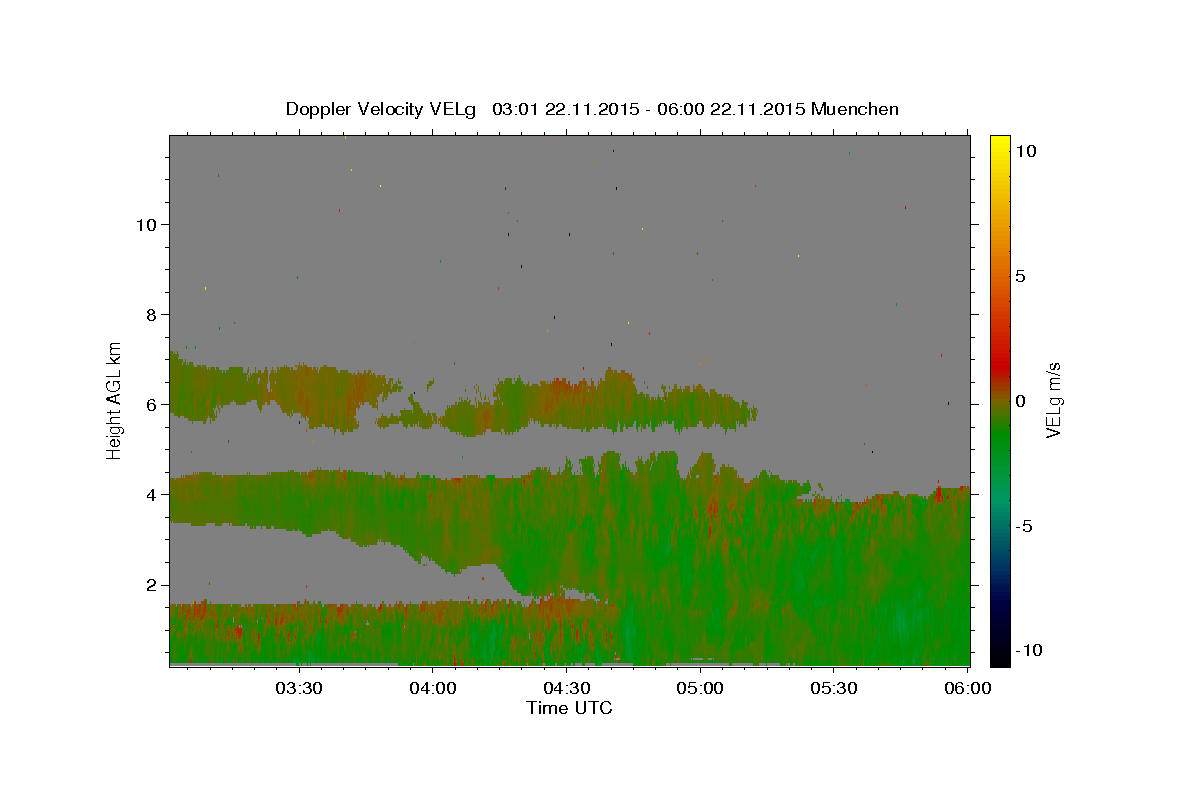Click the colorbar label '-5'
The height and width of the screenshot is (800, 1200).
coord(1025,526)
